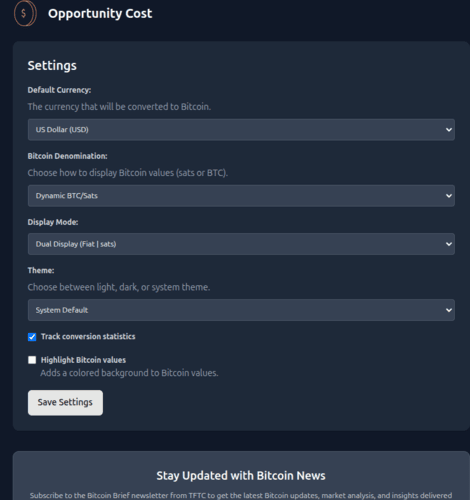Click the chevron arrow on Dual Display dropdown
Image resolution: width=470 pixels, height=500 pixels.
[x=449, y=244]
